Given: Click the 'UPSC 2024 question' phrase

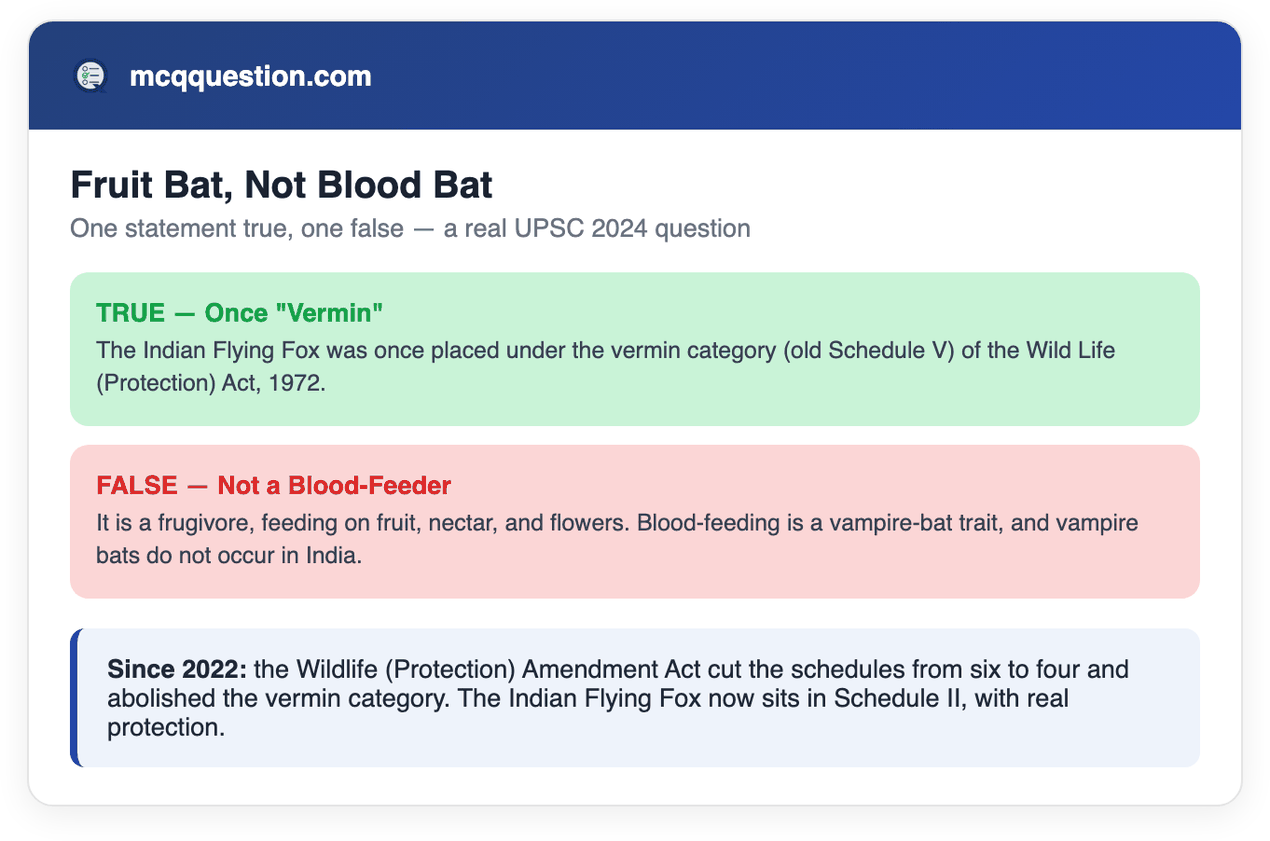Looking at the screenshot, I should [x=632, y=229].
